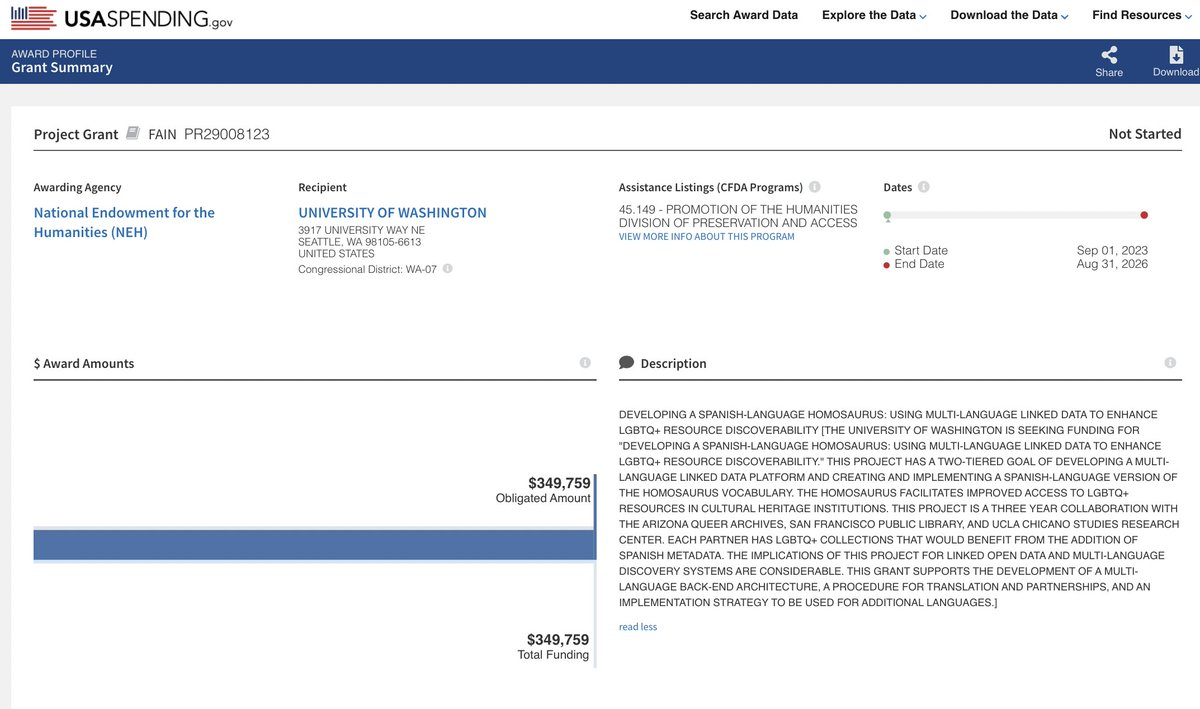Click the Share icon
The height and width of the screenshot is (709, 1200).
(x=1109, y=54)
